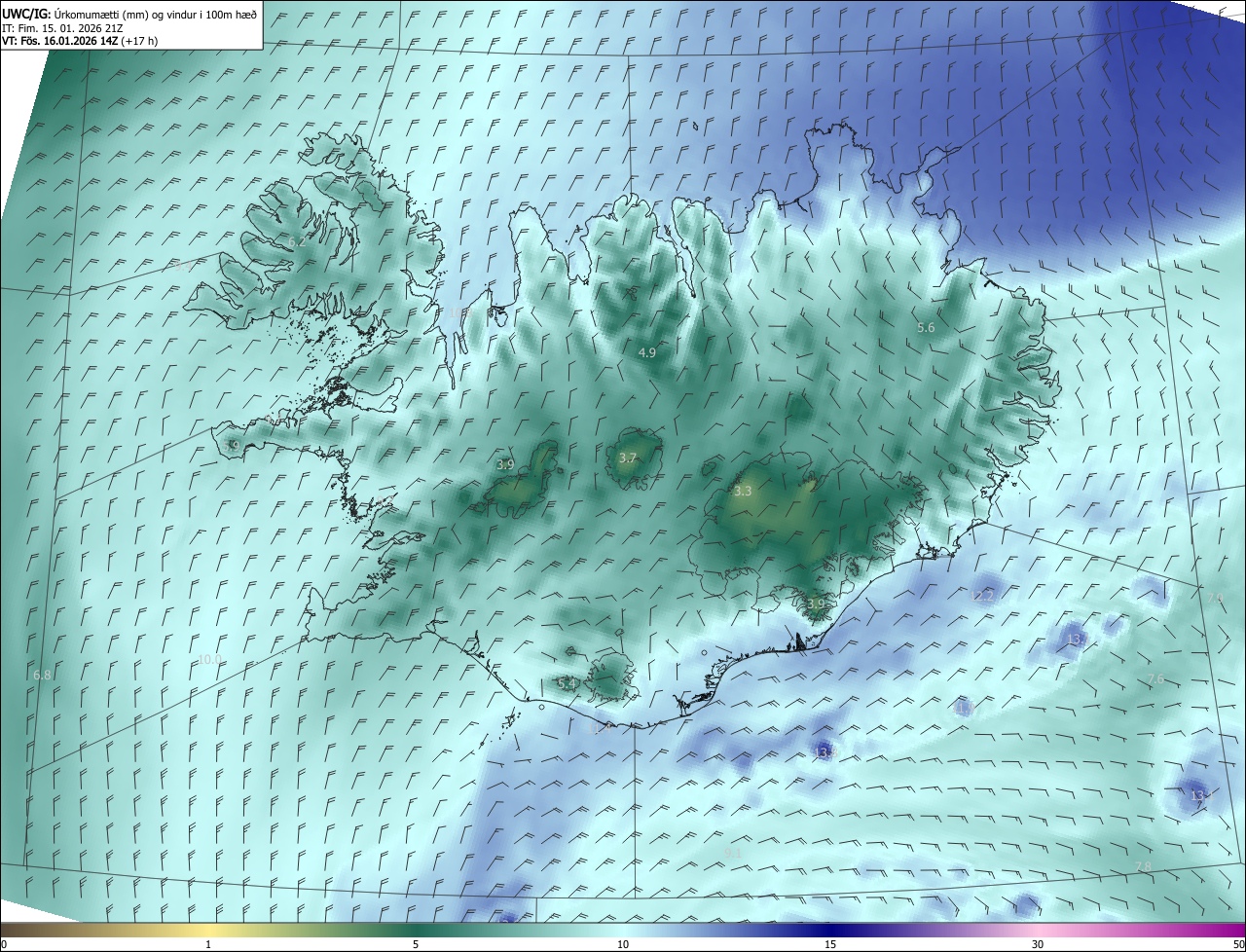Click the 13.3 value in the dark blue cell
This screenshot has width=1246, height=952.
click(825, 752)
